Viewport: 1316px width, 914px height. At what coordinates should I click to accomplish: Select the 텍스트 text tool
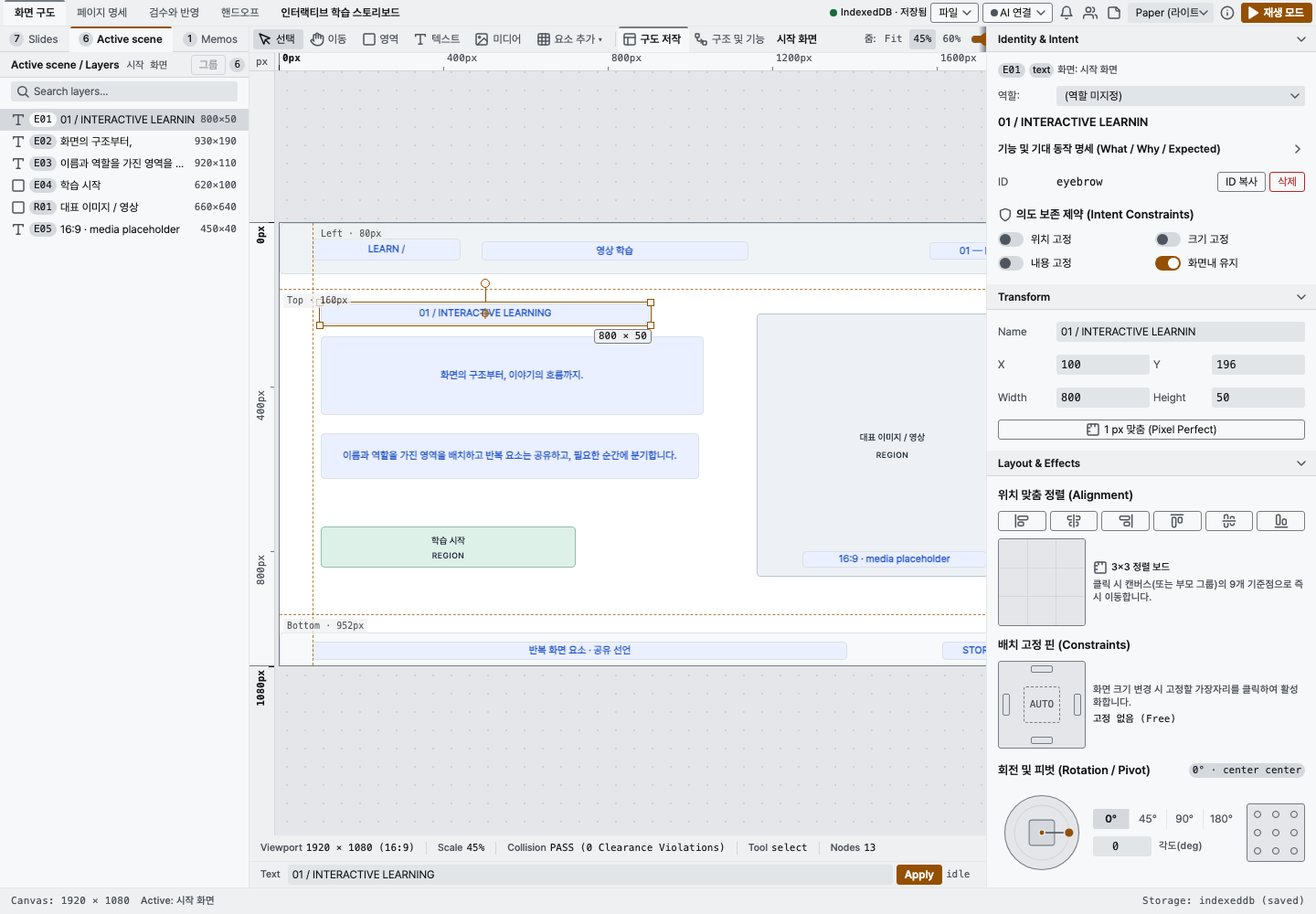pos(437,39)
